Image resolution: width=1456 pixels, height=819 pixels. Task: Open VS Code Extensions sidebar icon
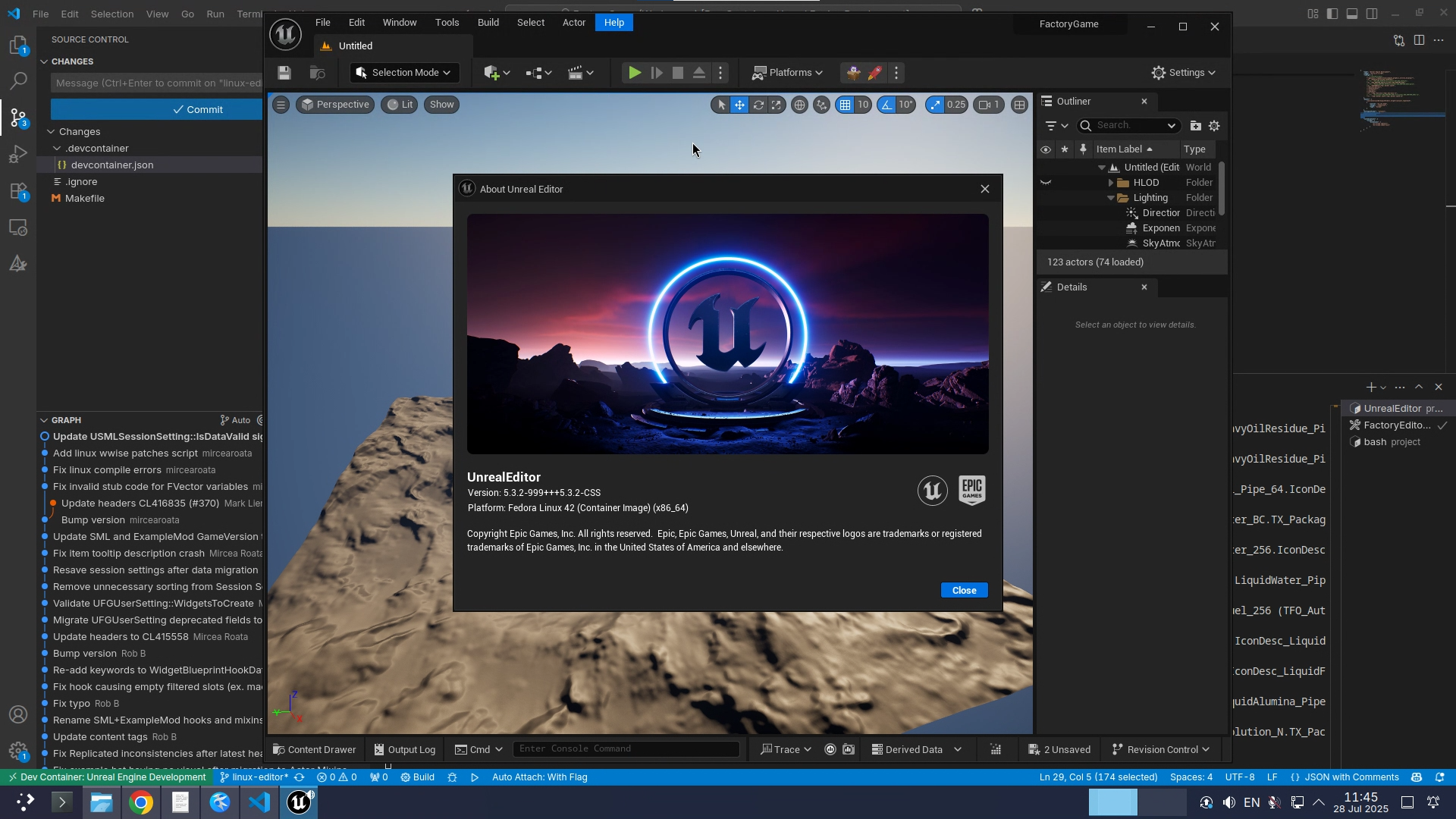(18, 192)
